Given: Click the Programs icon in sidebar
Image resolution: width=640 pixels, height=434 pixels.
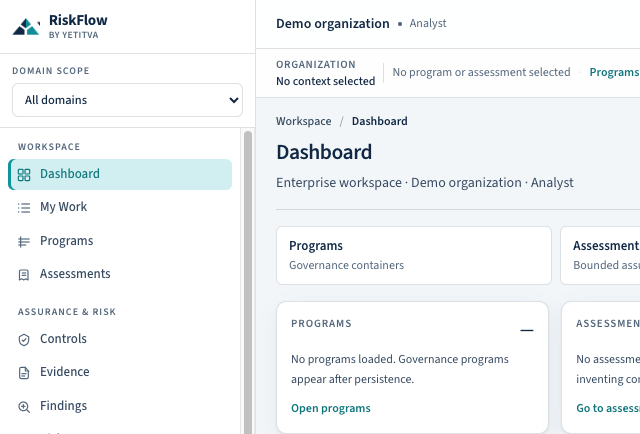Looking at the screenshot, I should pyautogui.click(x=24, y=242).
